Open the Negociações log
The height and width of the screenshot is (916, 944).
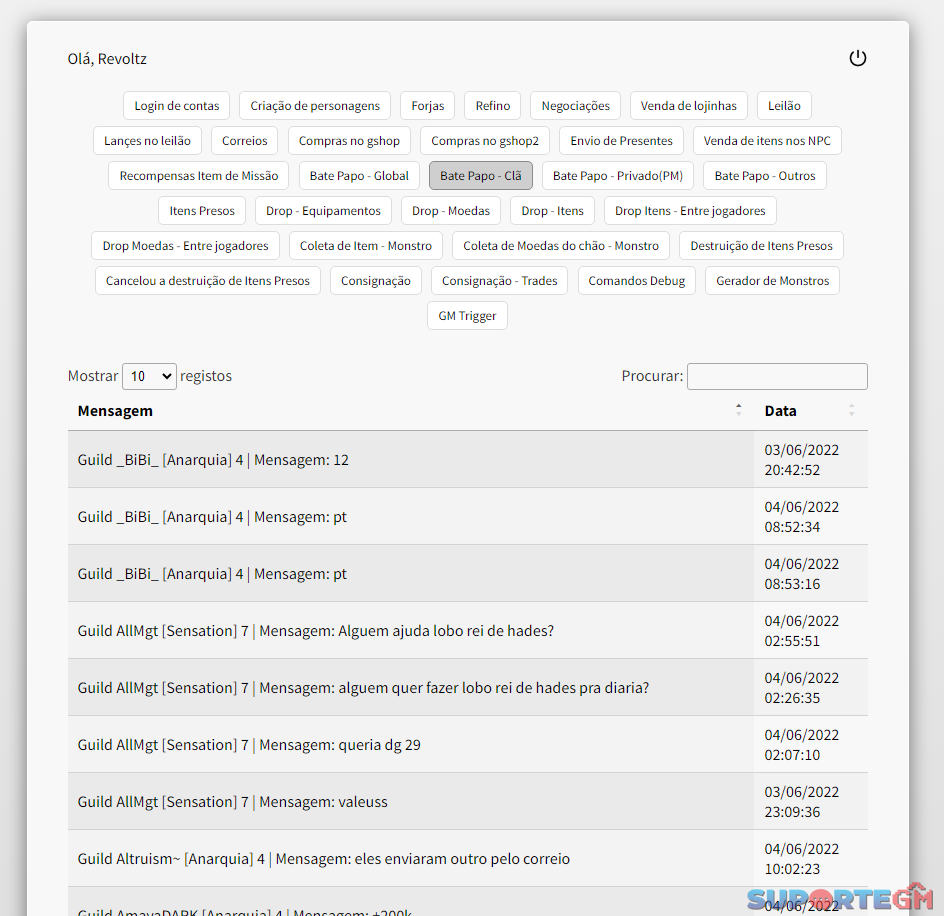(576, 106)
